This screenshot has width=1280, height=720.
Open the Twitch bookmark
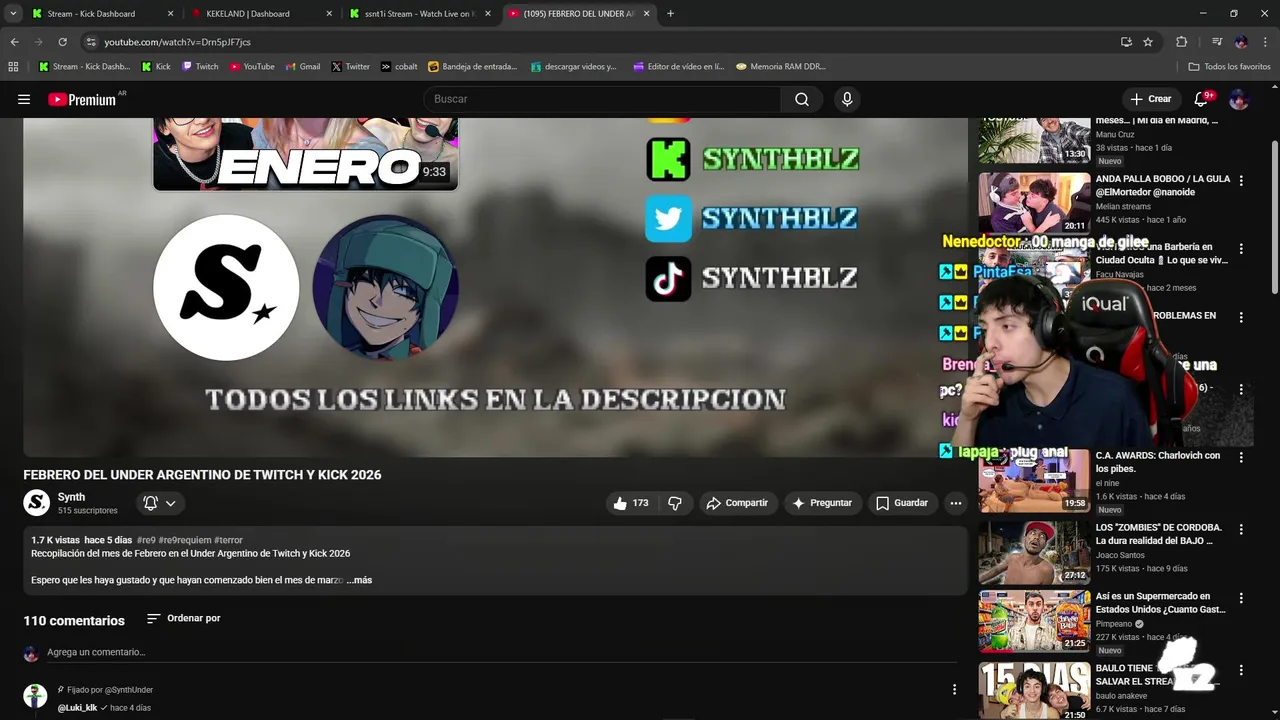point(200,67)
